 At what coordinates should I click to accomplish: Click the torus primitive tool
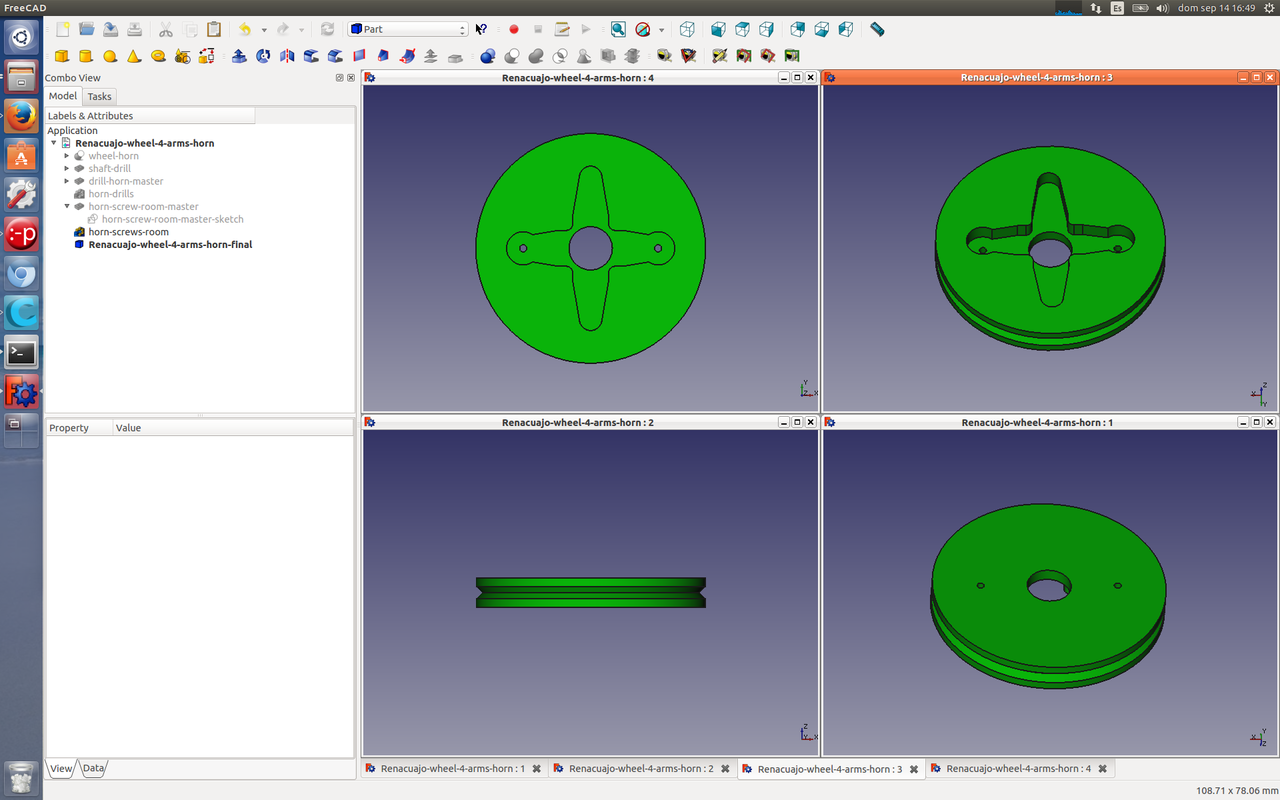pyautogui.click(x=158, y=56)
